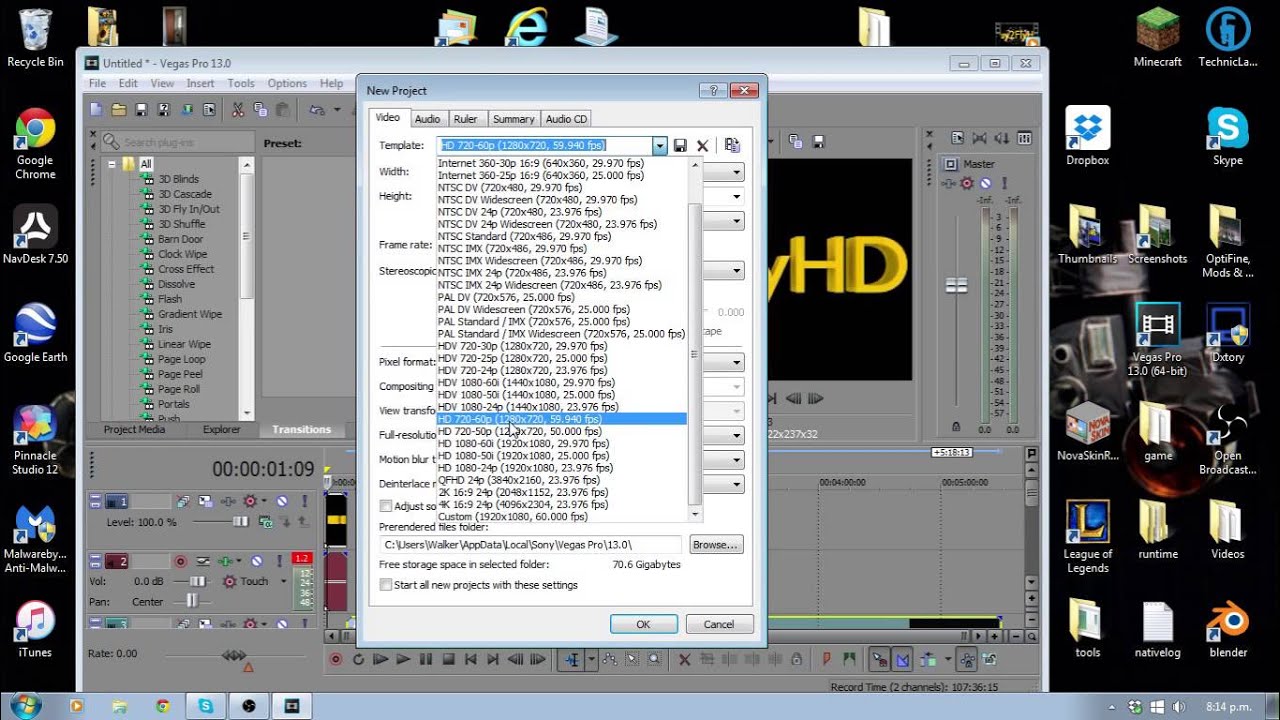1280x720 pixels.
Task: Switch to the Audio tab in New Project
Action: 427,119
